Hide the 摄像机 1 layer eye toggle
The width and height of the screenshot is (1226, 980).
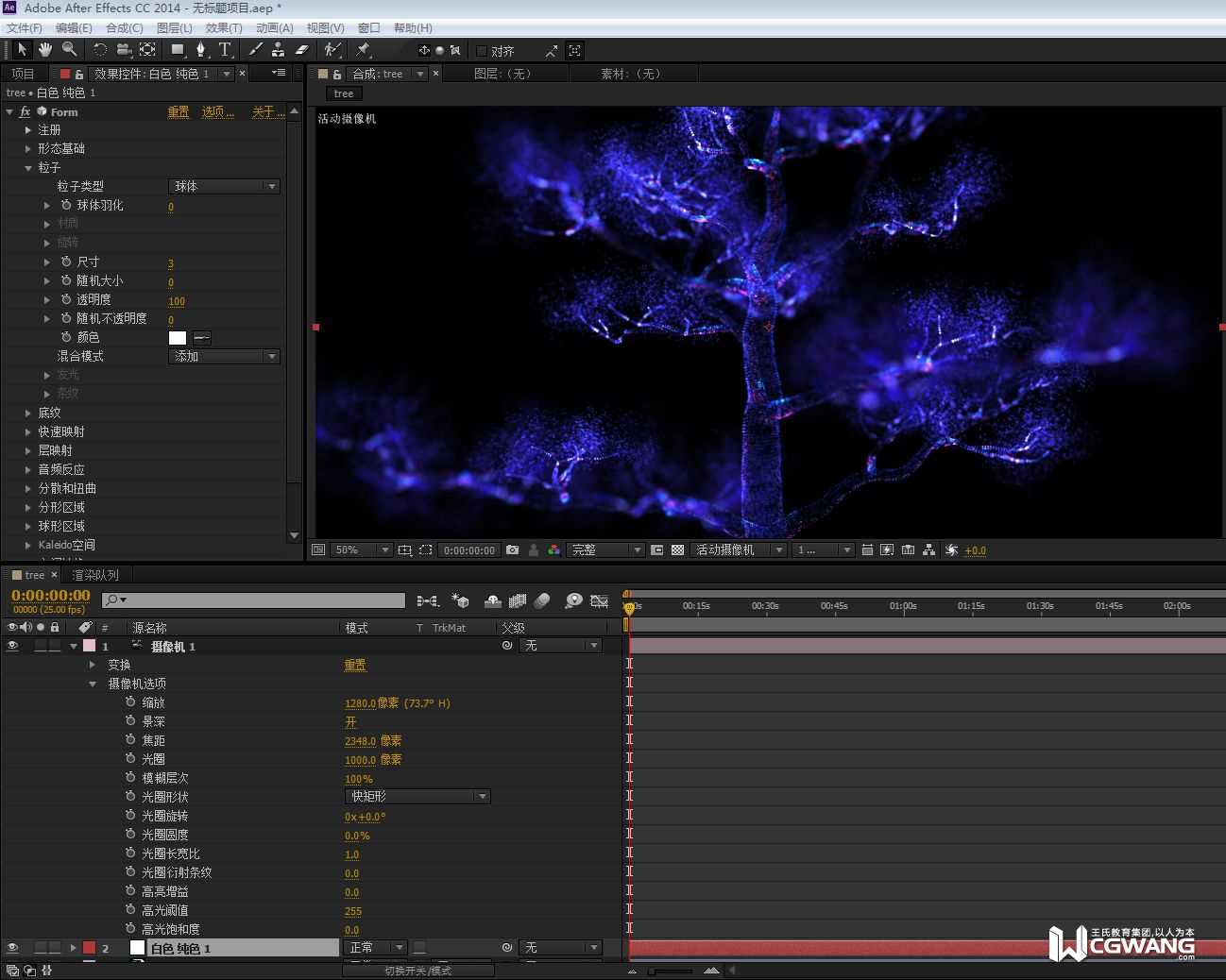(12, 646)
